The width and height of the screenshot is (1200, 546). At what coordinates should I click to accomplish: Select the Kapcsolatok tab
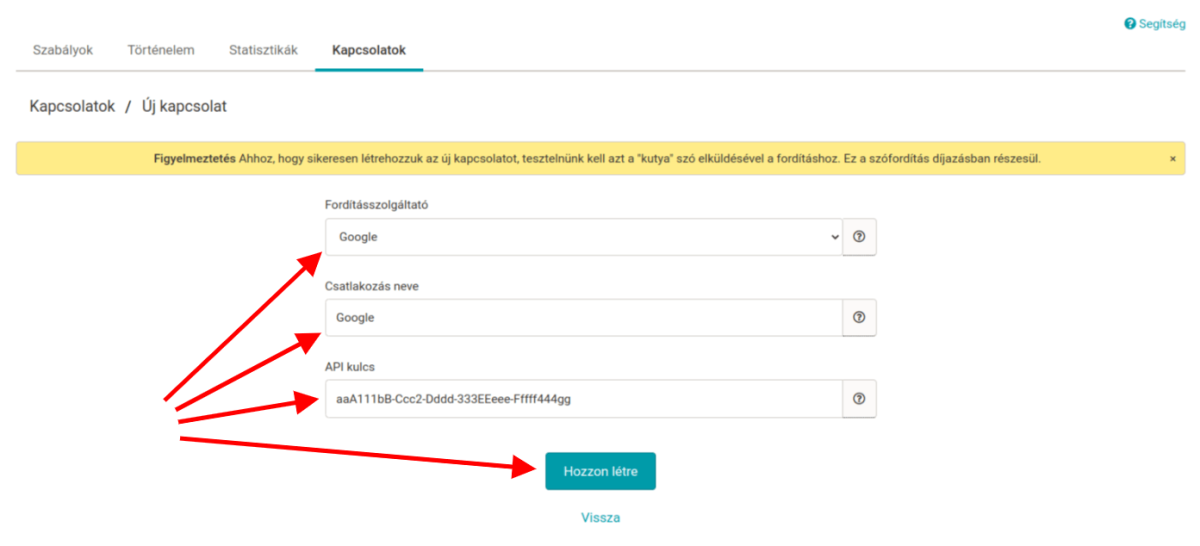tap(369, 50)
